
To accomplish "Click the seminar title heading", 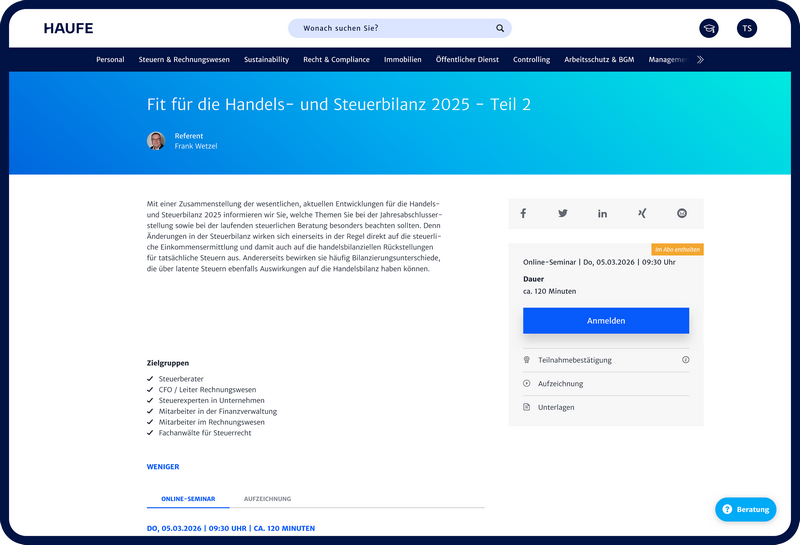I will (x=339, y=105).
